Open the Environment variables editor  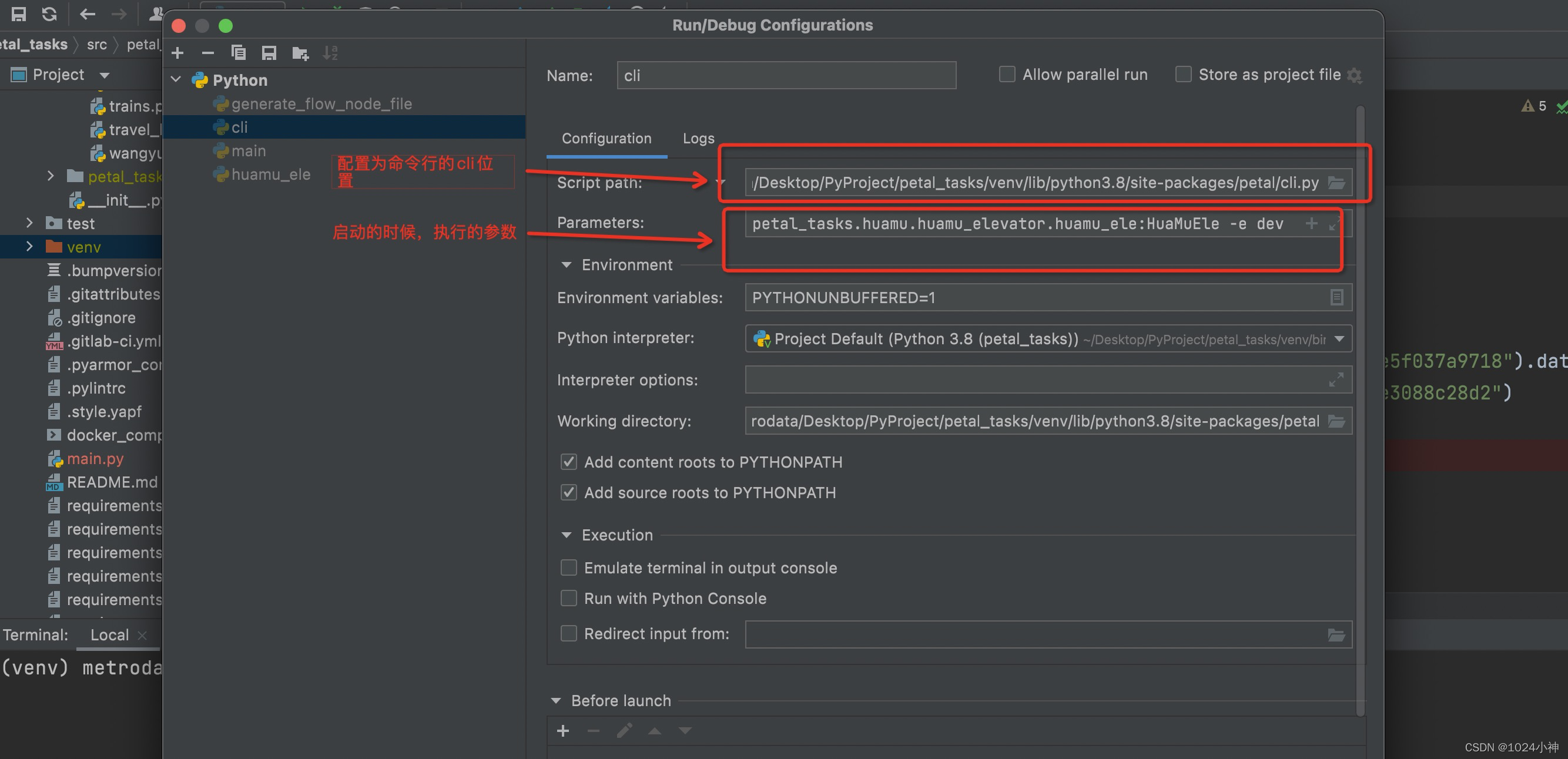(1336, 297)
